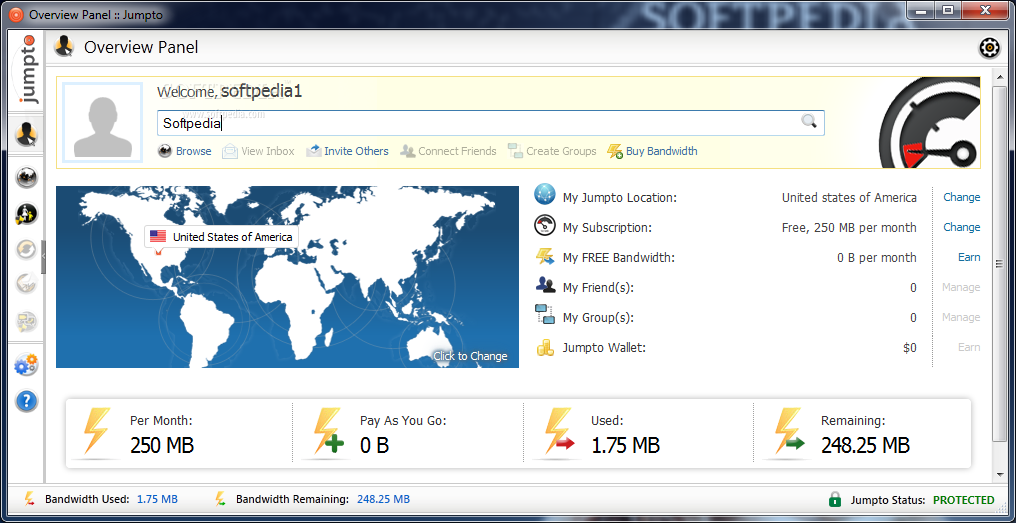Click the '0 B per month' bandwidth value
Image resolution: width=1016 pixels, height=523 pixels.
(x=877, y=258)
